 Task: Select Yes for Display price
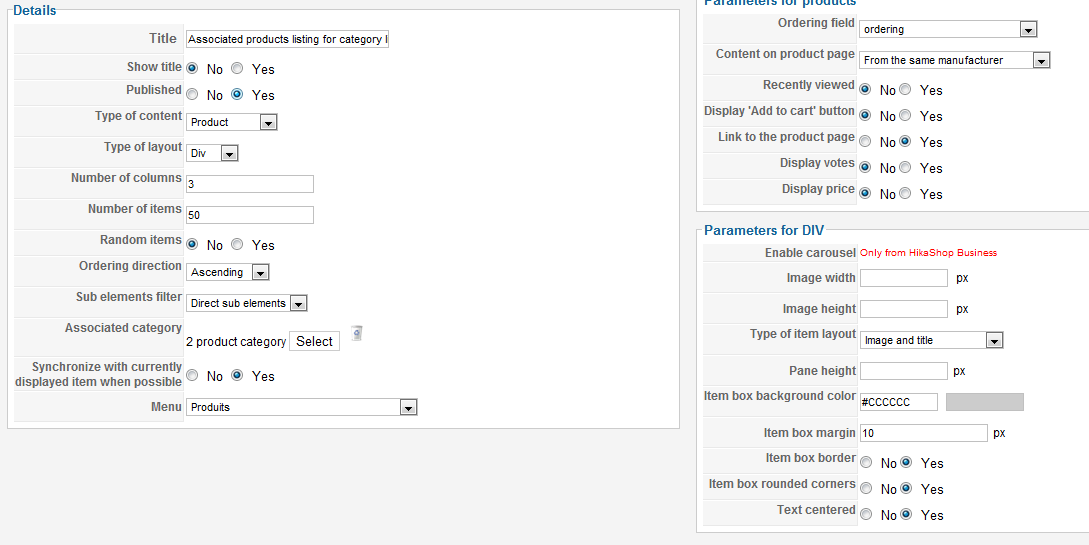click(905, 194)
